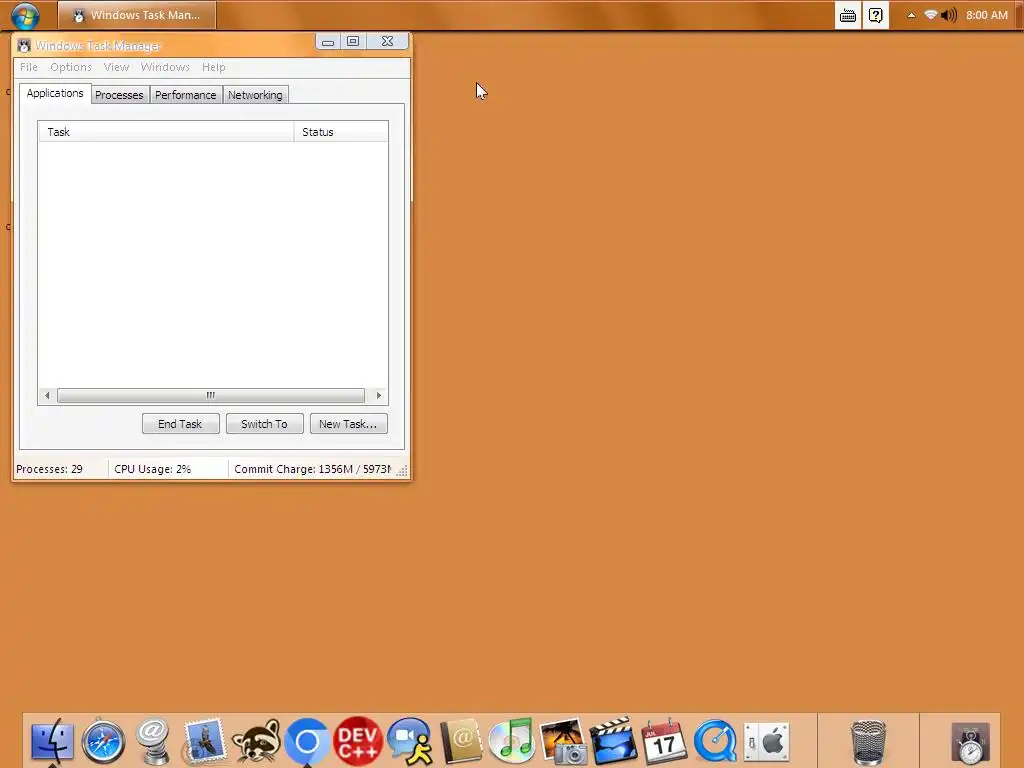Open the Finder icon in the dock

pyautogui.click(x=52, y=741)
